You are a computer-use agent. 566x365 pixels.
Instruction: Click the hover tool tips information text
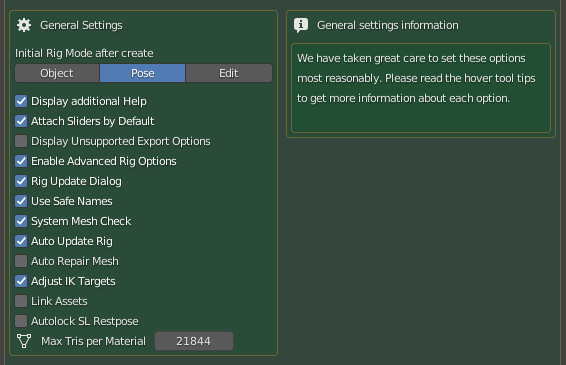click(x=416, y=78)
